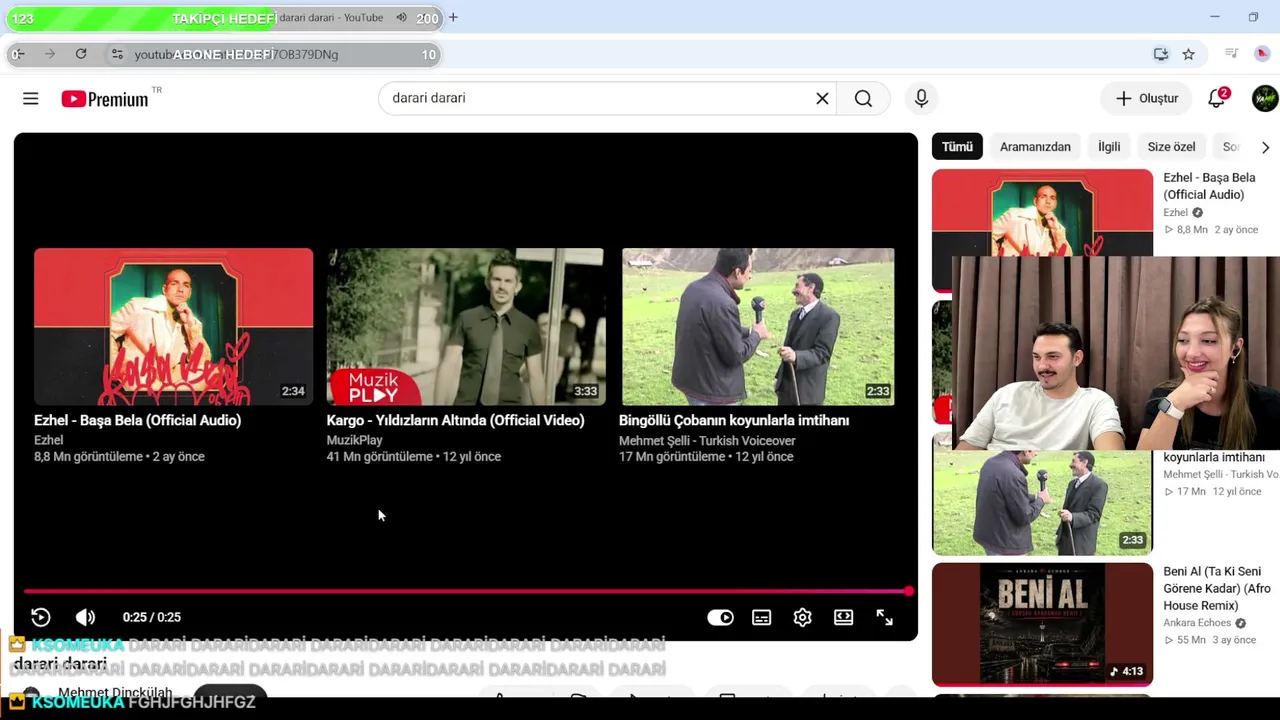Screen dimensions: 1280x720
Task: Click the '41 Mn görüntüleme • 12 yıl önce' text
Action: point(413,457)
